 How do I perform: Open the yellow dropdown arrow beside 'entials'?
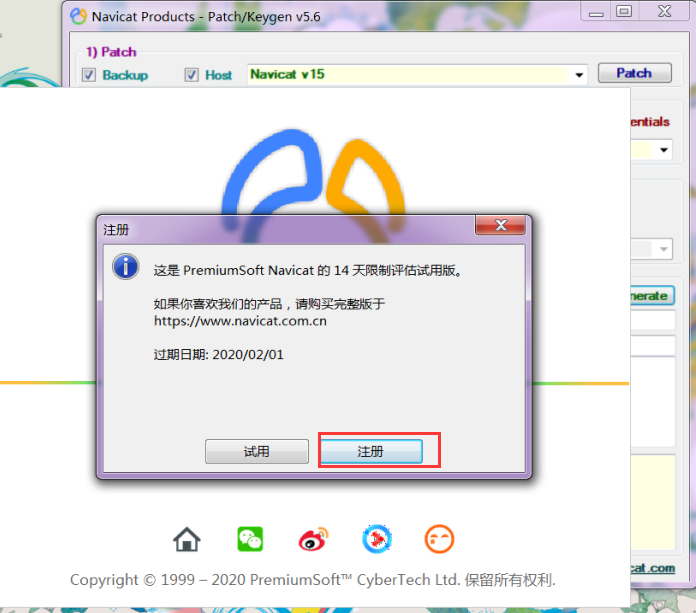(x=664, y=150)
